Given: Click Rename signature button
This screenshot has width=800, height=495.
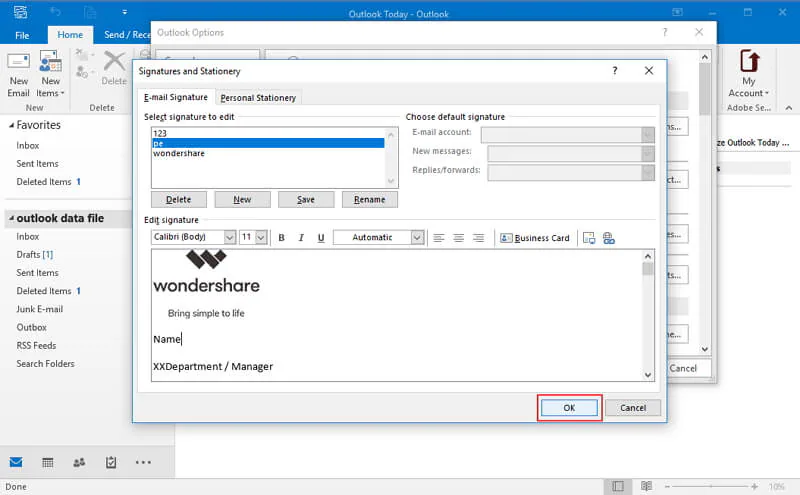Looking at the screenshot, I should (369, 200).
